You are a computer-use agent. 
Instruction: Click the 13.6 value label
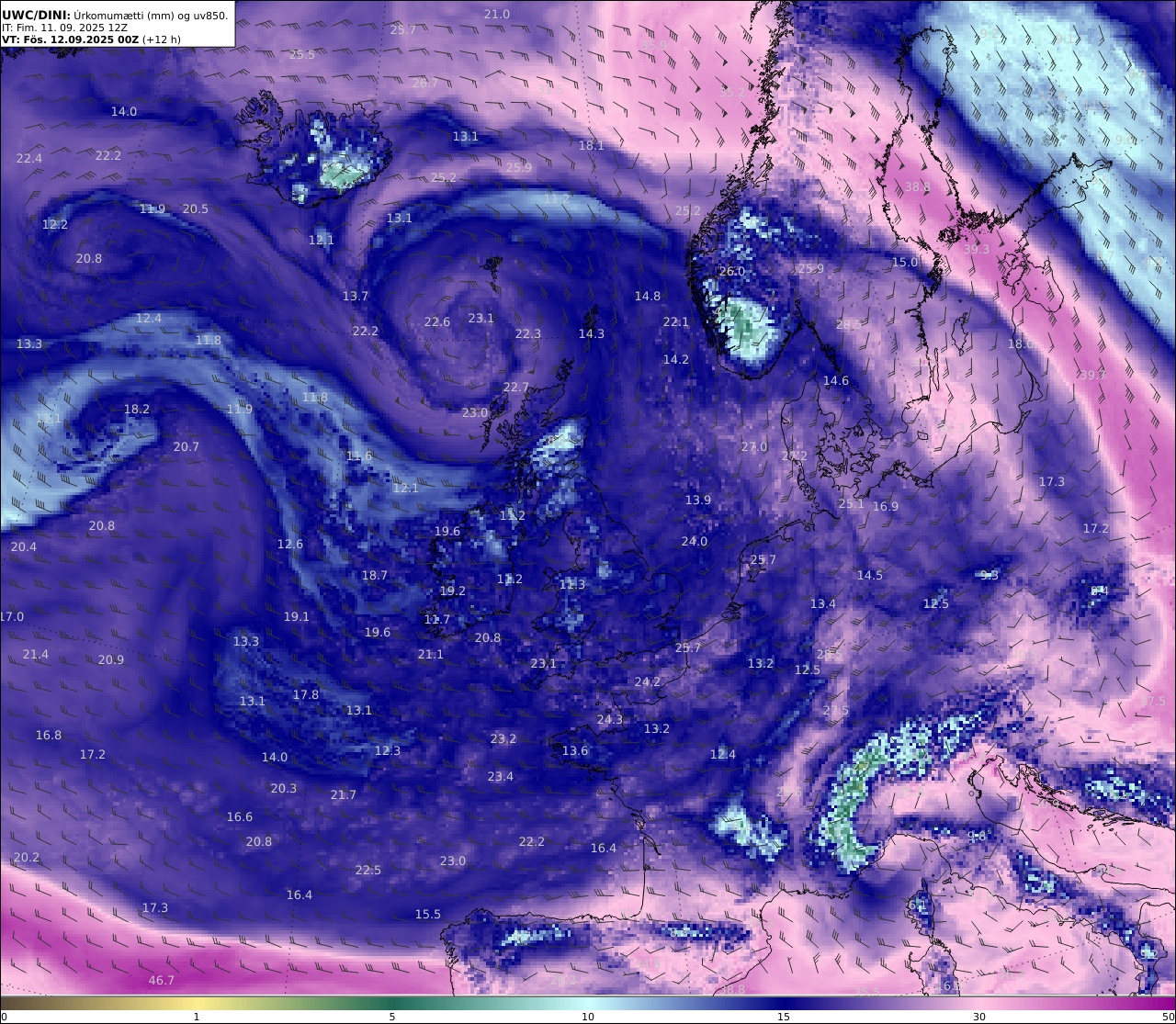point(575,750)
